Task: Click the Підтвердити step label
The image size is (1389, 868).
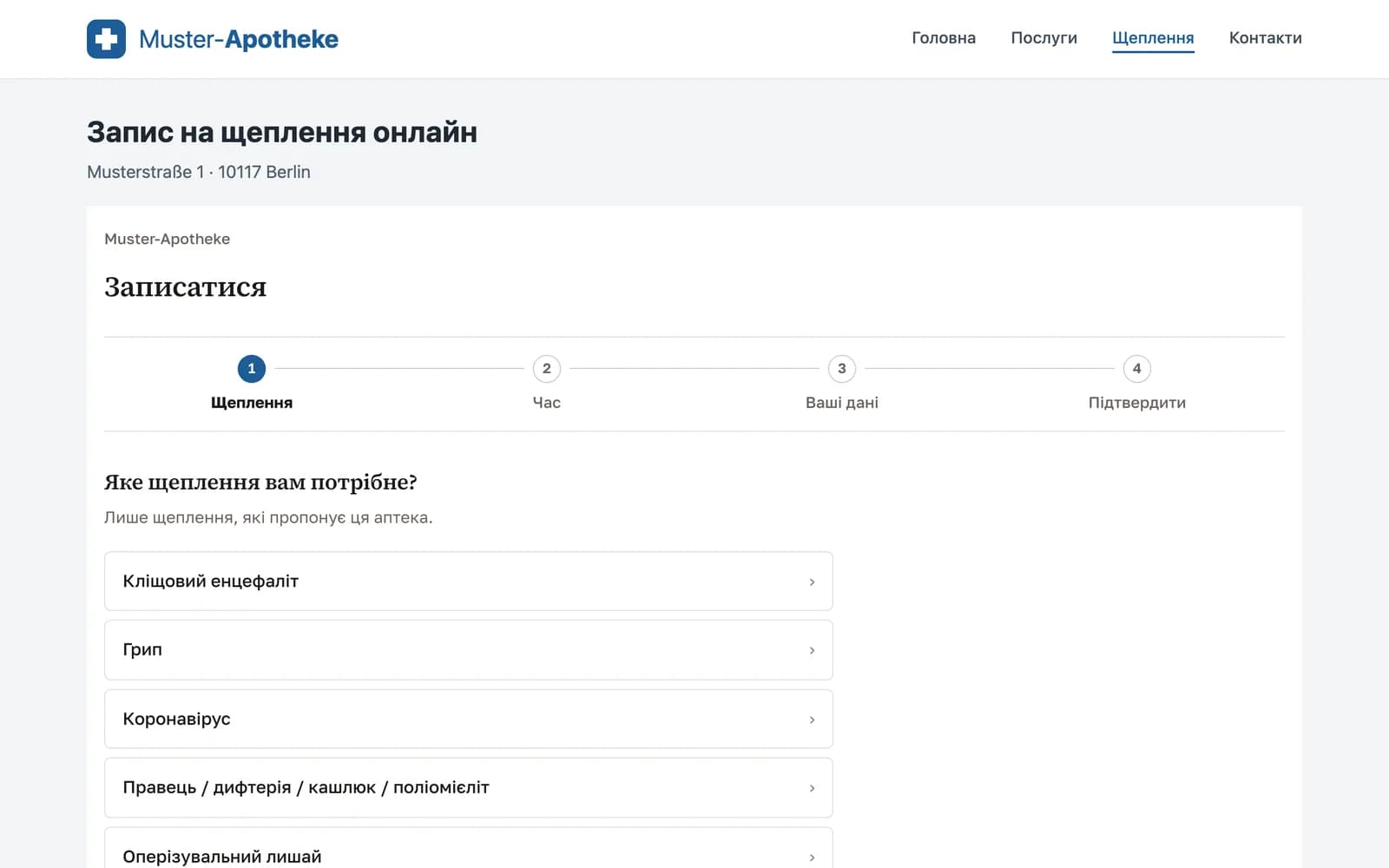Action: pos(1137,403)
